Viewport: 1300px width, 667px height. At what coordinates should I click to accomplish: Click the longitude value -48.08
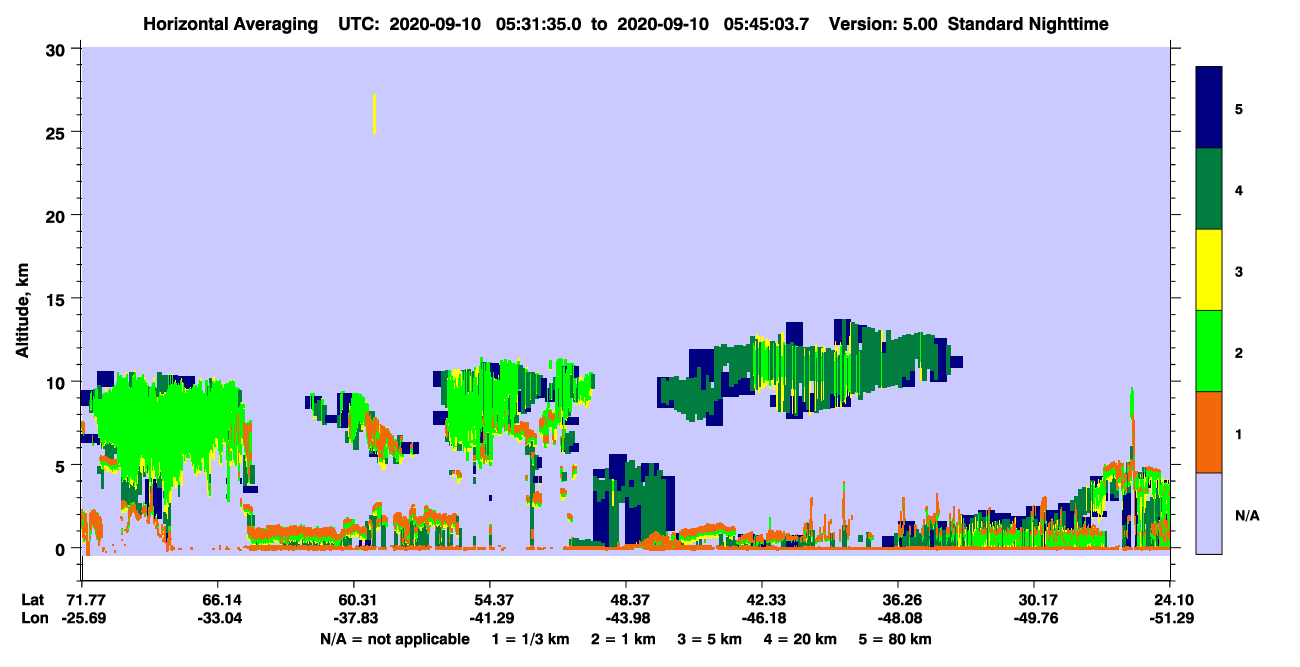click(x=898, y=618)
